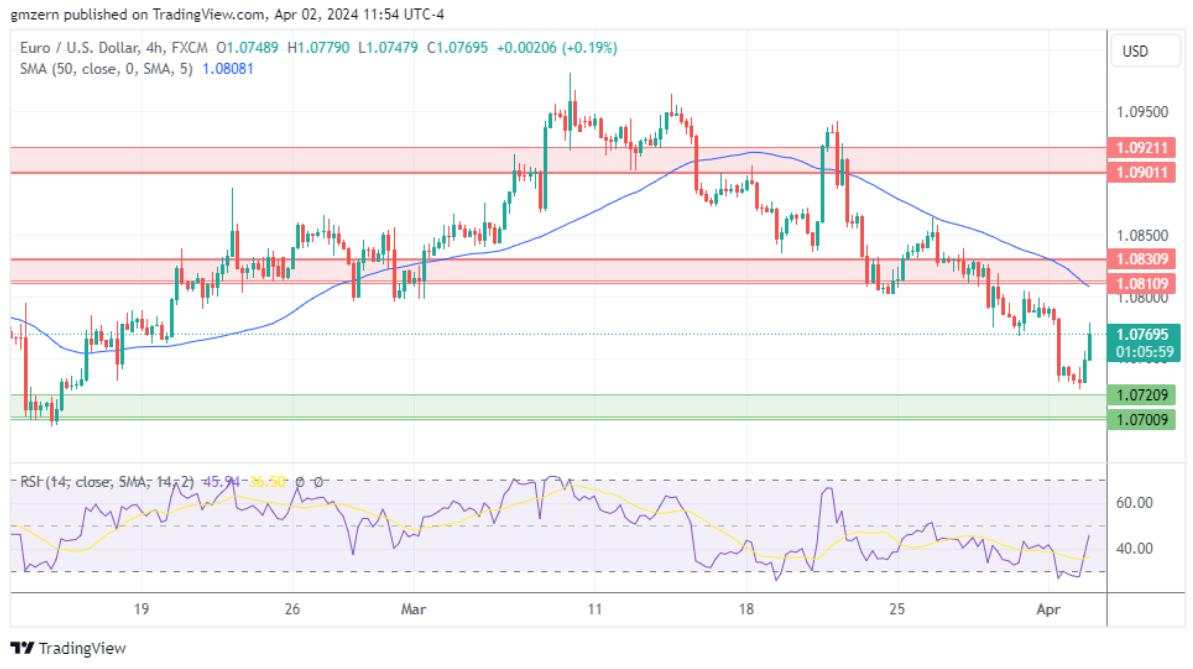Click the SMA value 1.08081
Viewport: 1193px width, 669px height.
227,69
